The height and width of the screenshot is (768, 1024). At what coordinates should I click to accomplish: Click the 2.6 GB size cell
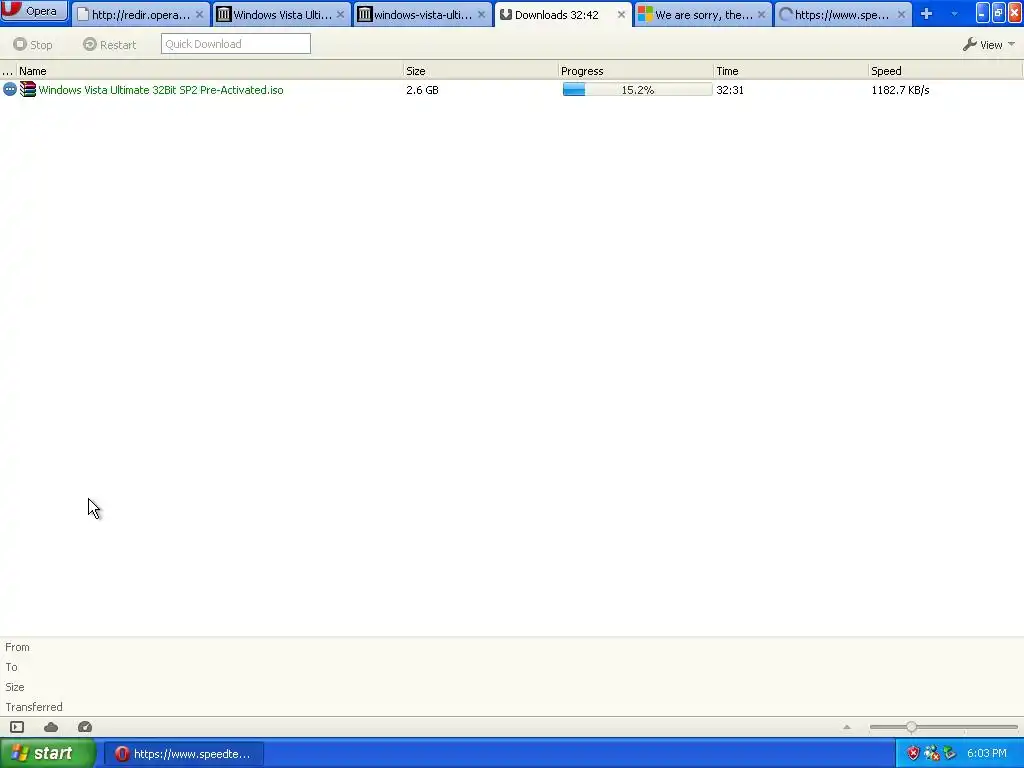(x=423, y=90)
